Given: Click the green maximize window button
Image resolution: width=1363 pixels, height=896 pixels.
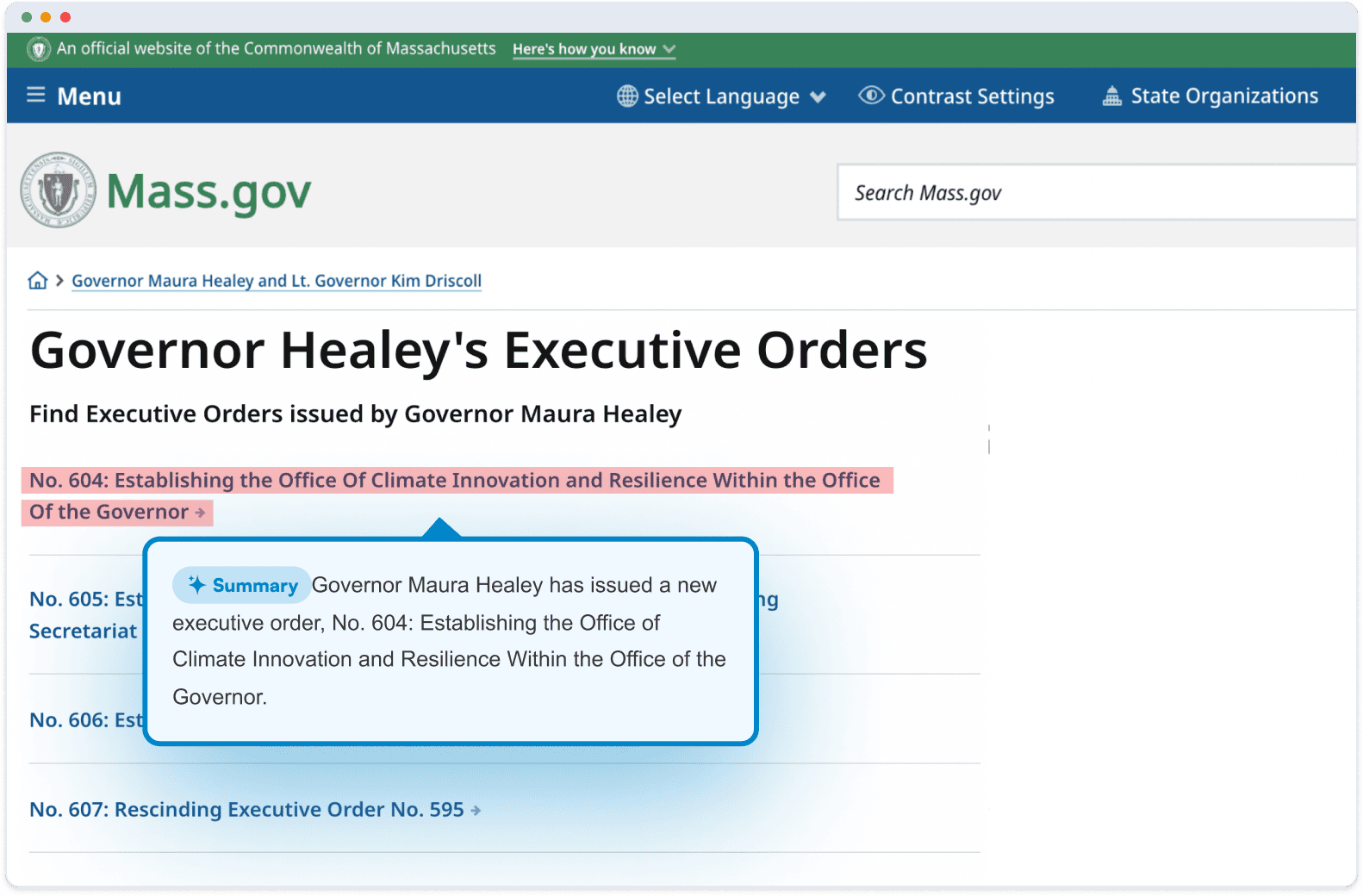Looking at the screenshot, I should click(x=27, y=17).
